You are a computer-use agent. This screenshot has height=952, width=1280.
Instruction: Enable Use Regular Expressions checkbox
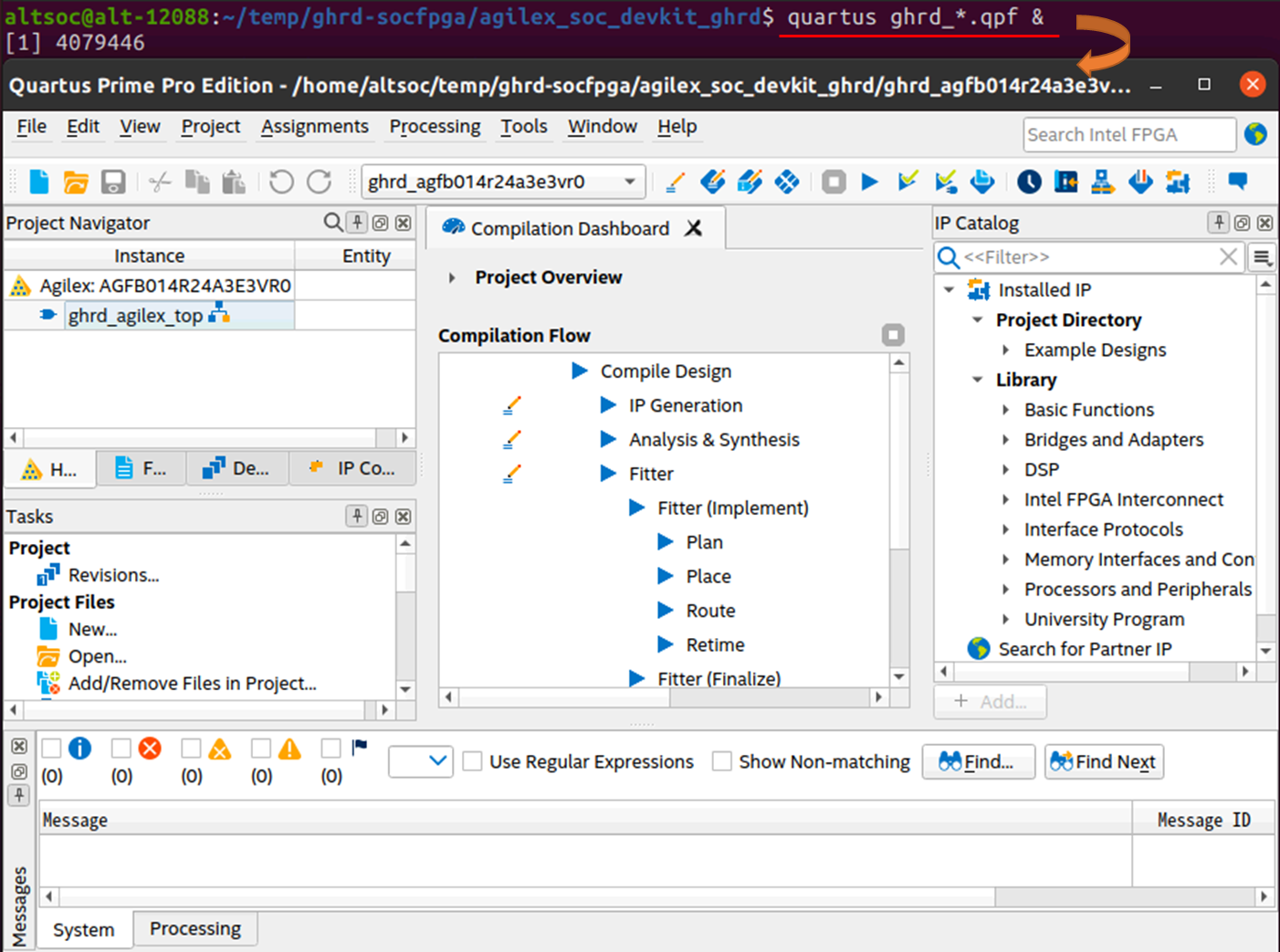(472, 761)
